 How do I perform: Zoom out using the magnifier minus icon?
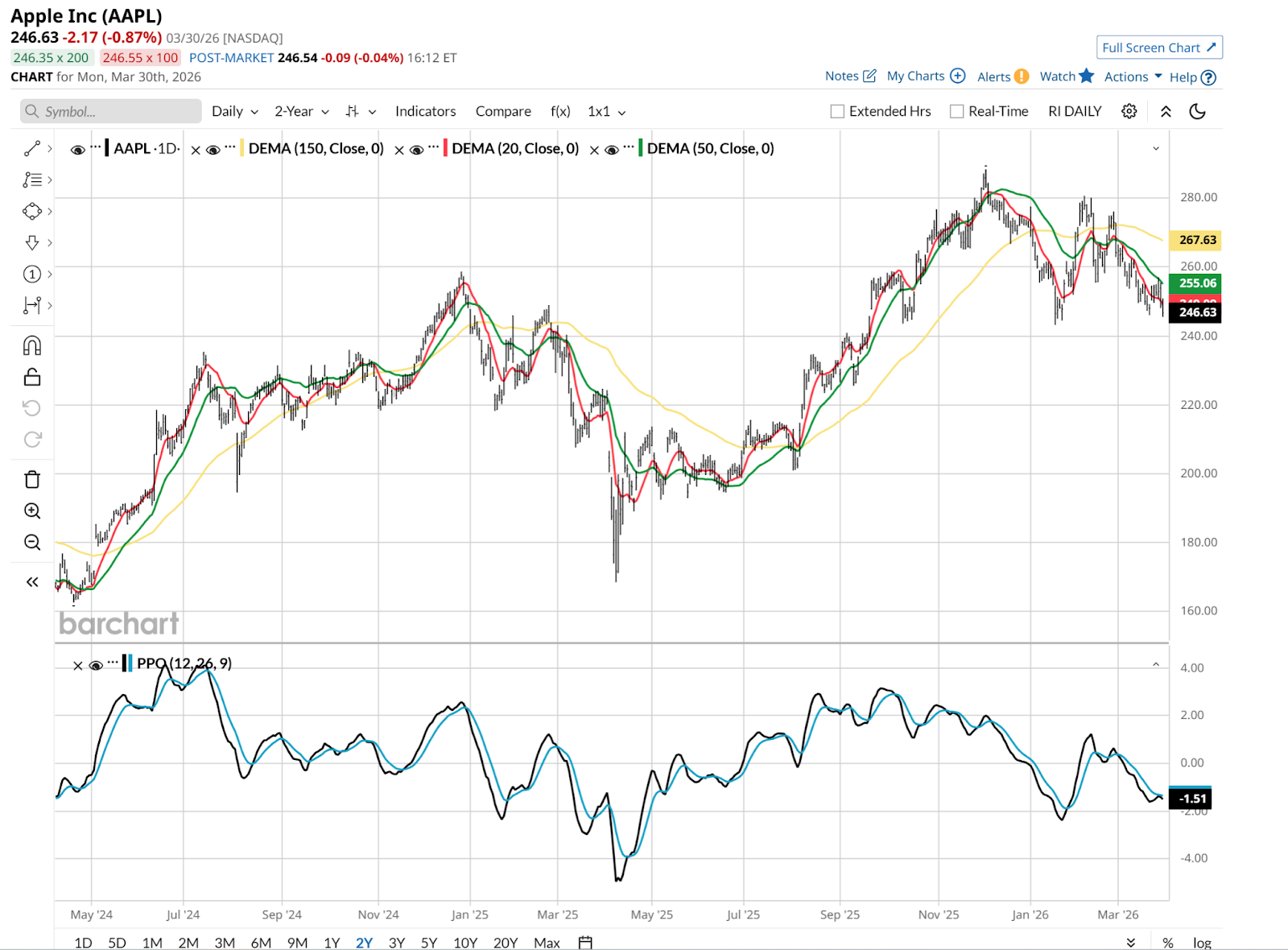point(32,543)
